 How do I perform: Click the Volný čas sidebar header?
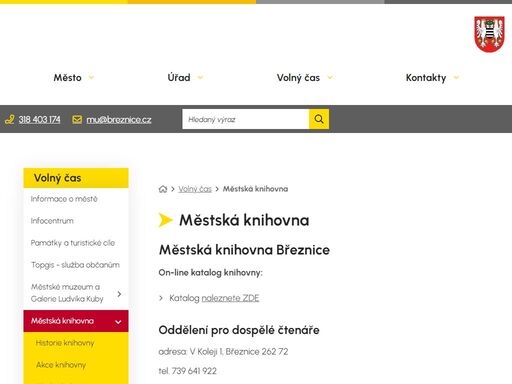point(76,178)
